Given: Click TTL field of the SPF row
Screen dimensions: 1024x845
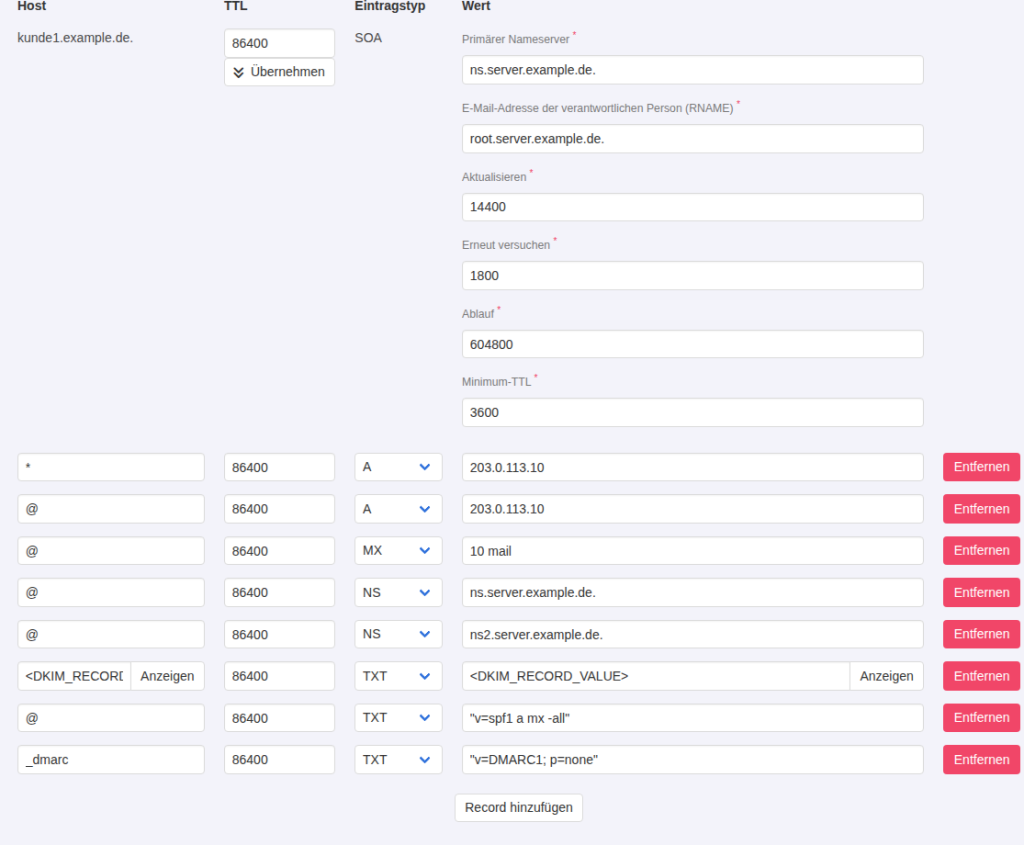Looking at the screenshot, I should (x=279, y=718).
